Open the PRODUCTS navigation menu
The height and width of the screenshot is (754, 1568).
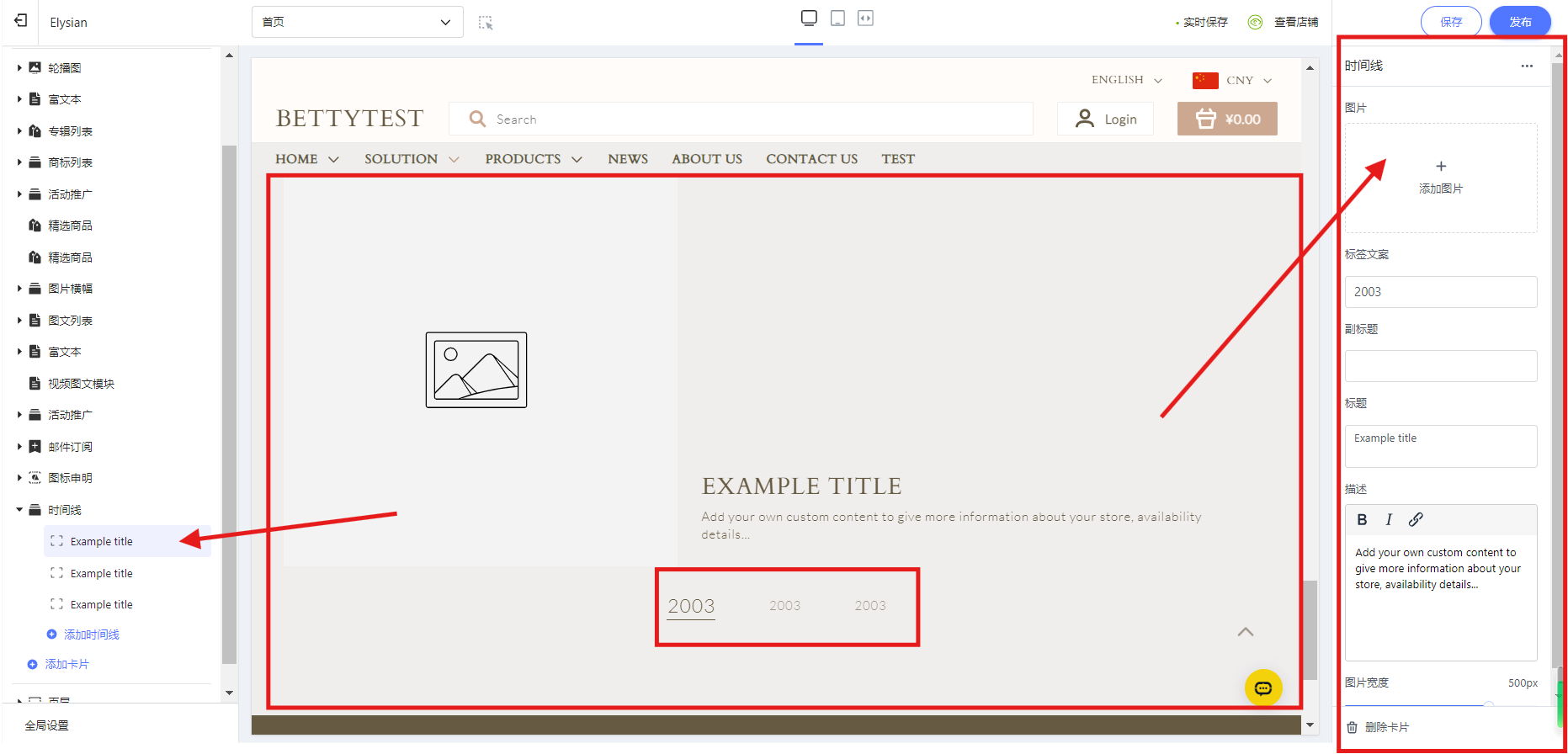[533, 159]
